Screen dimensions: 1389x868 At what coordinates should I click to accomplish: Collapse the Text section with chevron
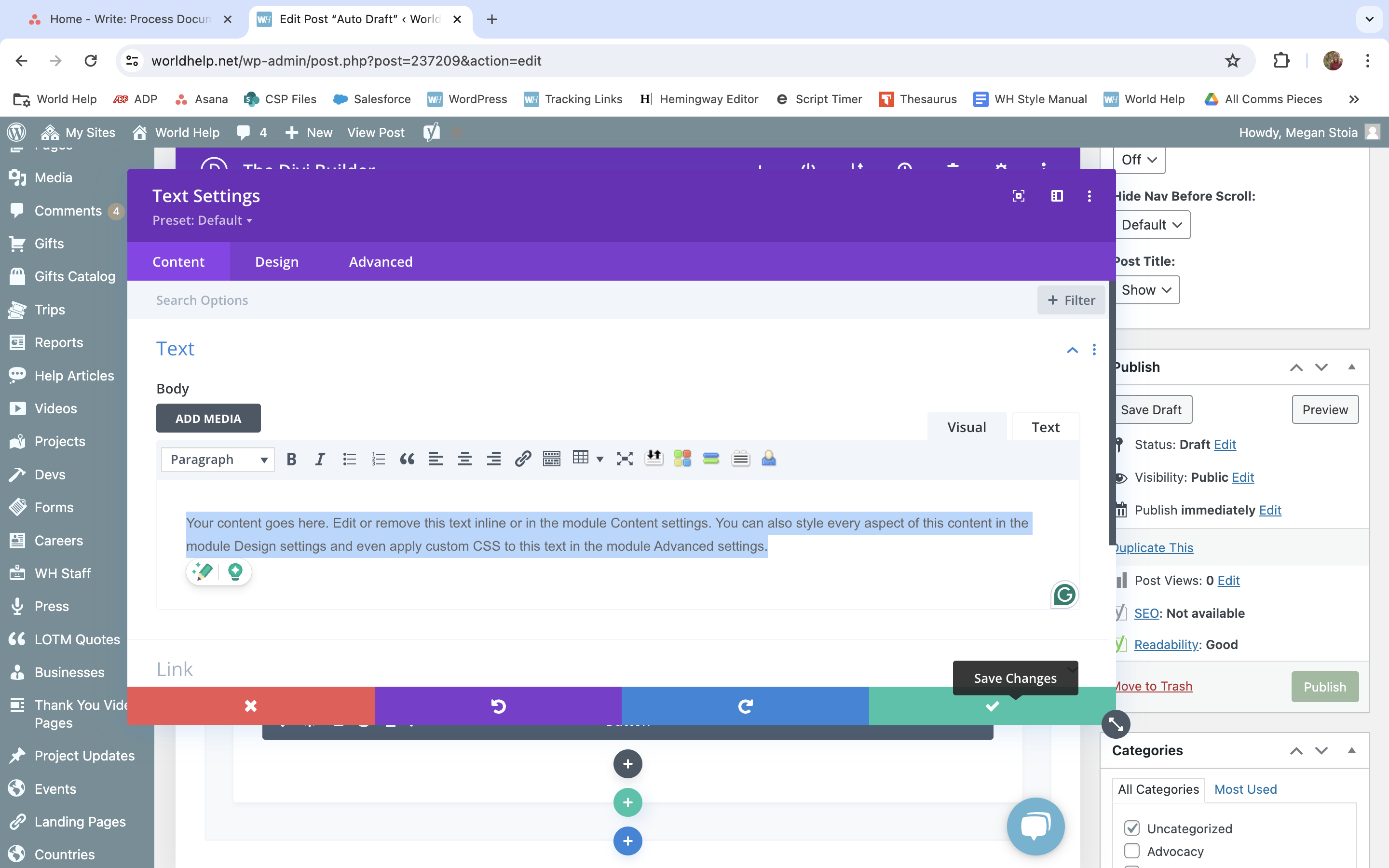(1072, 350)
